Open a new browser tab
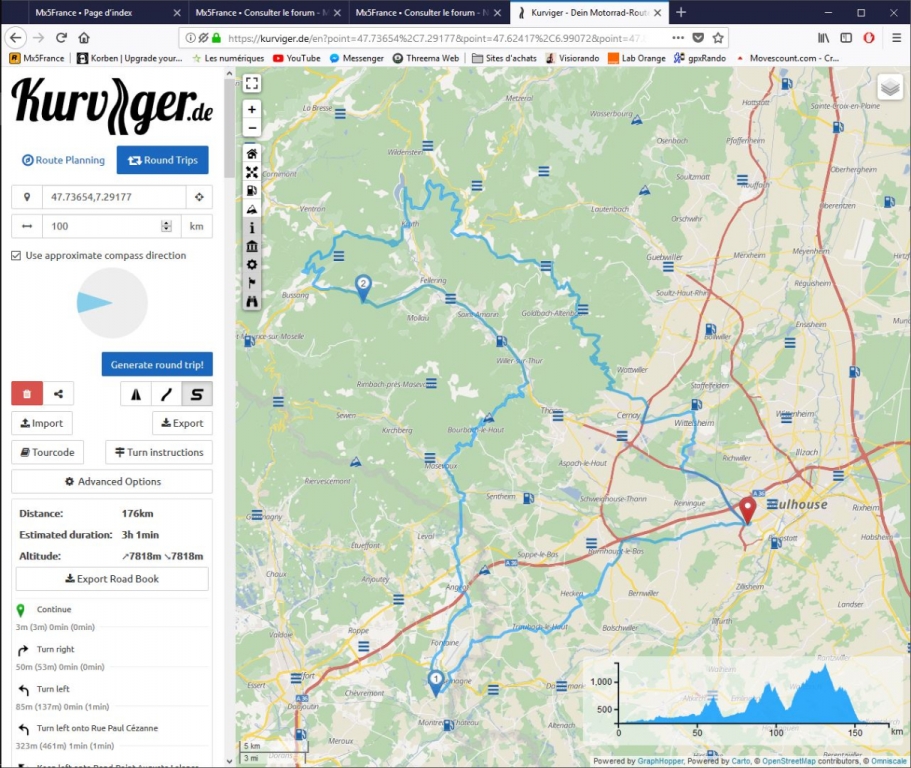This screenshot has height=768, width=911. [x=681, y=12]
